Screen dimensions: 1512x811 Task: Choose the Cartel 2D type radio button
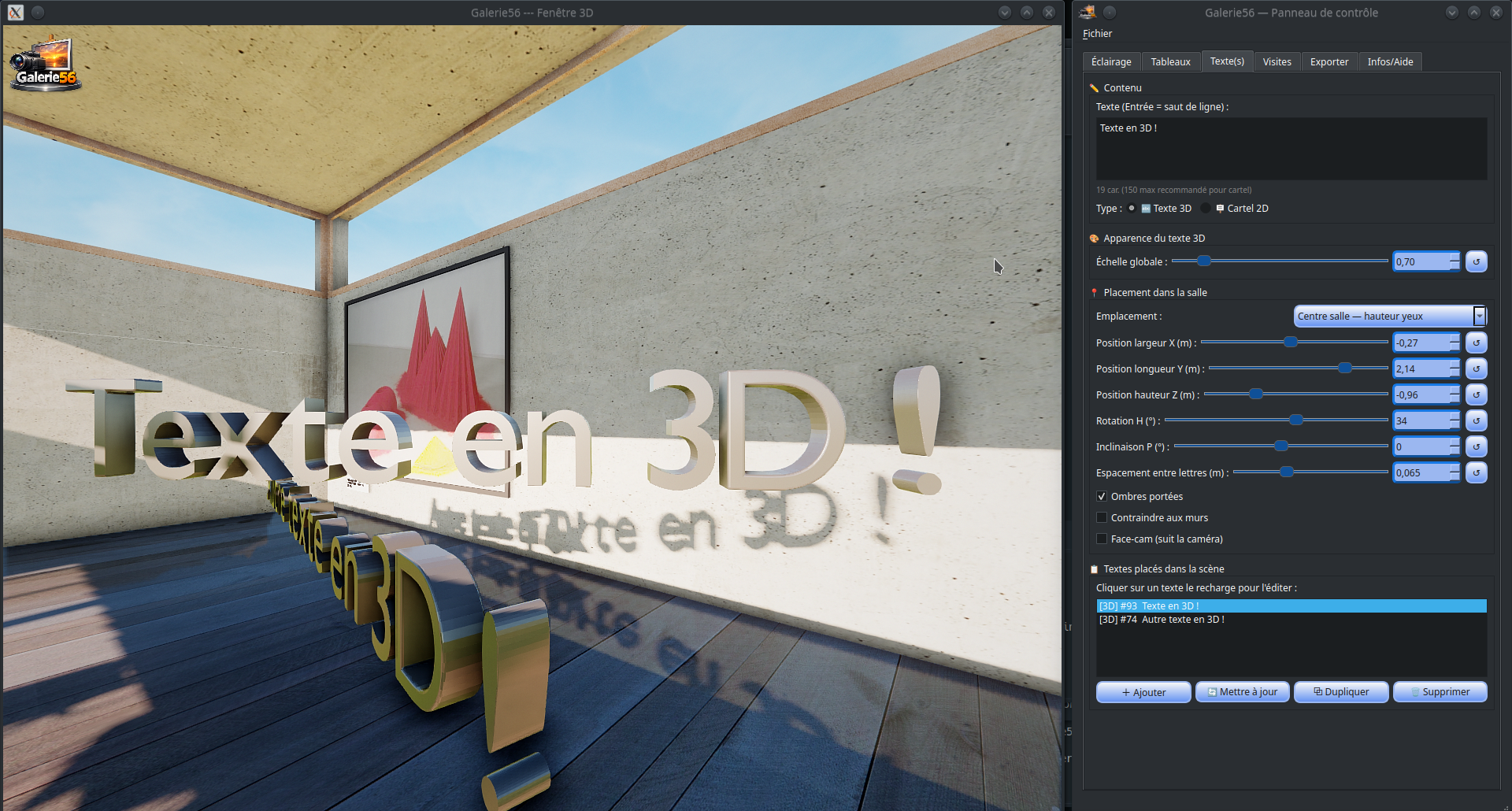[1206, 209]
